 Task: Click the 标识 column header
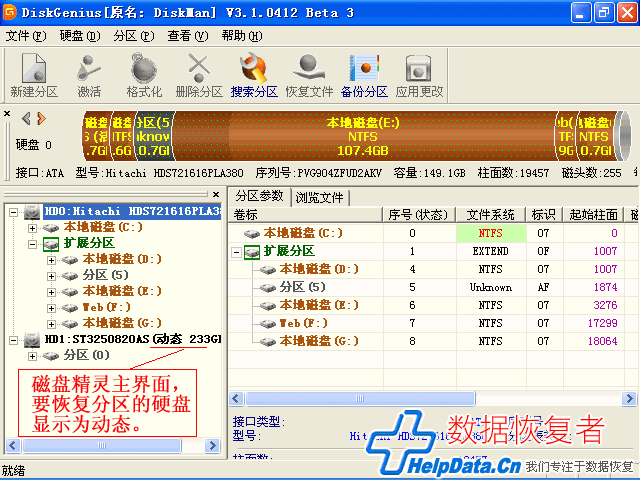[x=544, y=215]
